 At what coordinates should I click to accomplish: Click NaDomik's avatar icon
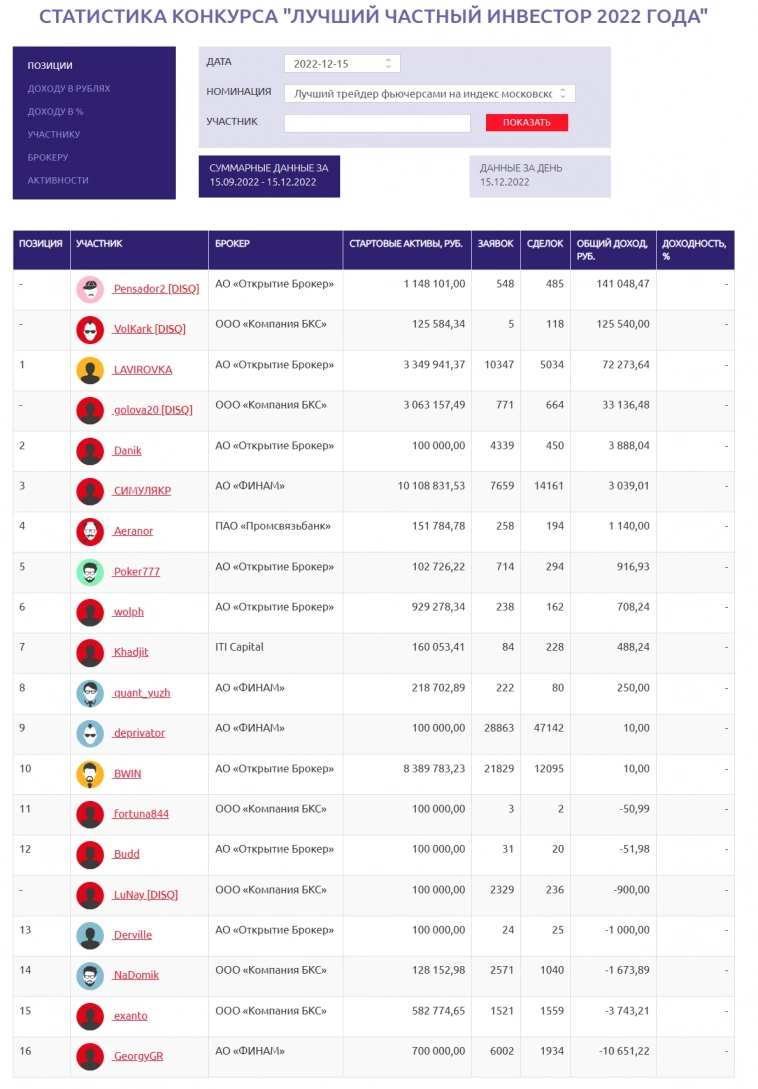pyautogui.click(x=90, y=975)
